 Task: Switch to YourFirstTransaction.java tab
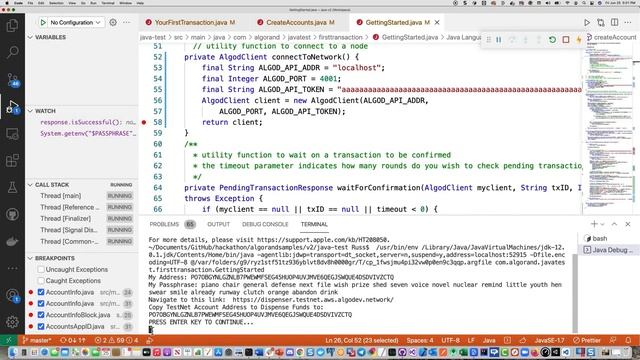coord(191,22)
